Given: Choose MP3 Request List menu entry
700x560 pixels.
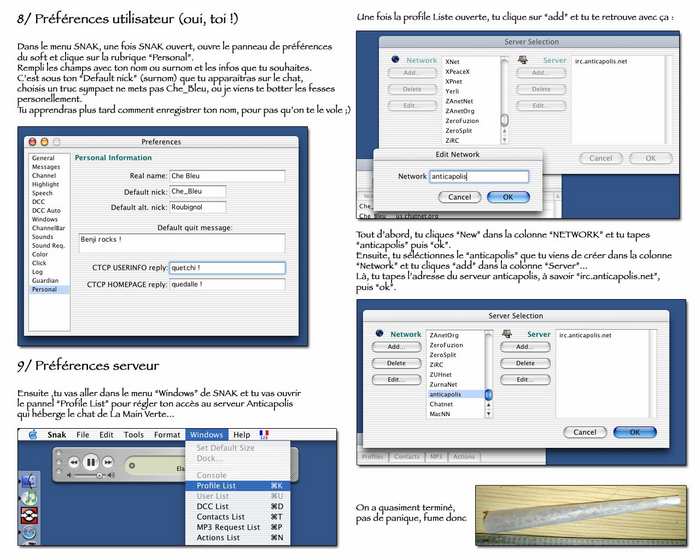Looking at the screenshot, I should point(238,527).
